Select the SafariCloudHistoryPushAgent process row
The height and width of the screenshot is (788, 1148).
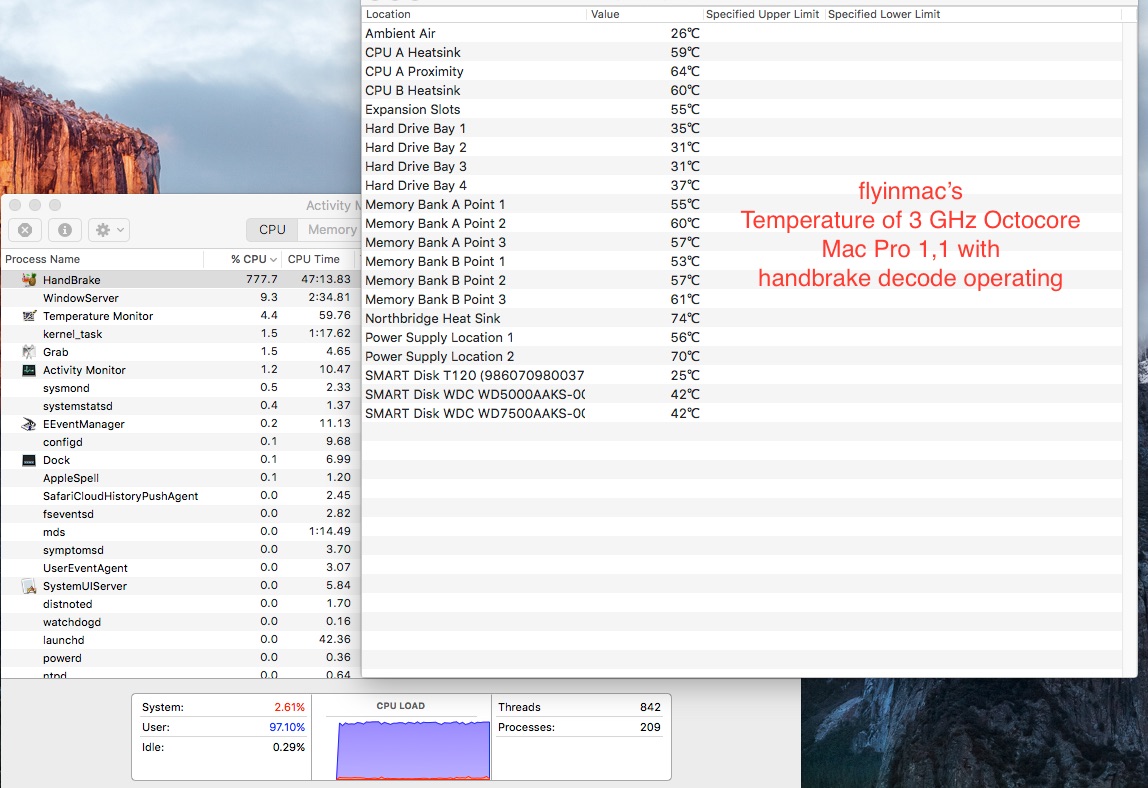pos(179,496)
